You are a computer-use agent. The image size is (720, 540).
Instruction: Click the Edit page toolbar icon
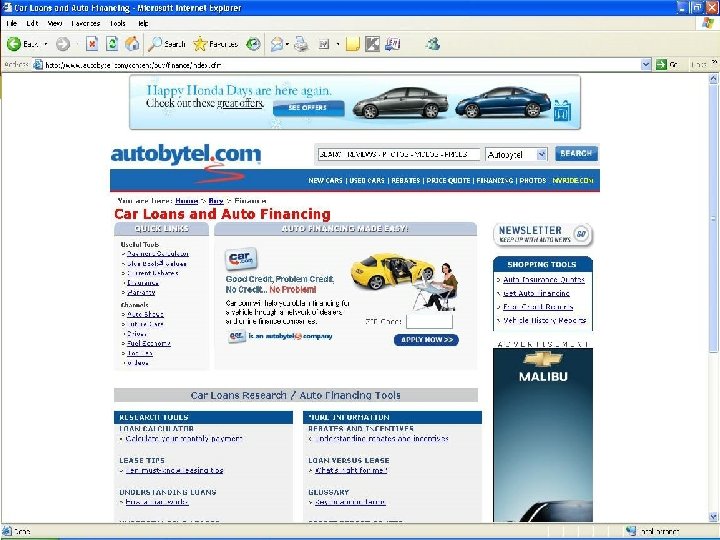click(x=324, y=44)
